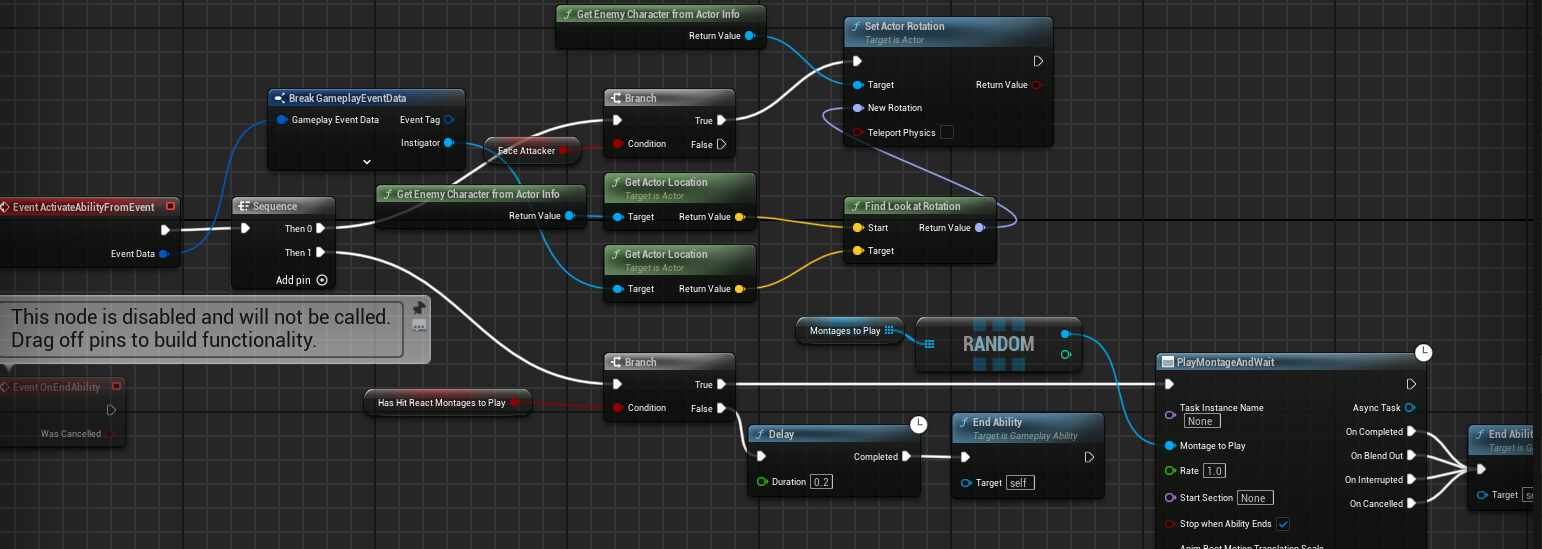
Task: Enable the Teleport Physics checkbox
Action: [946, 132]
